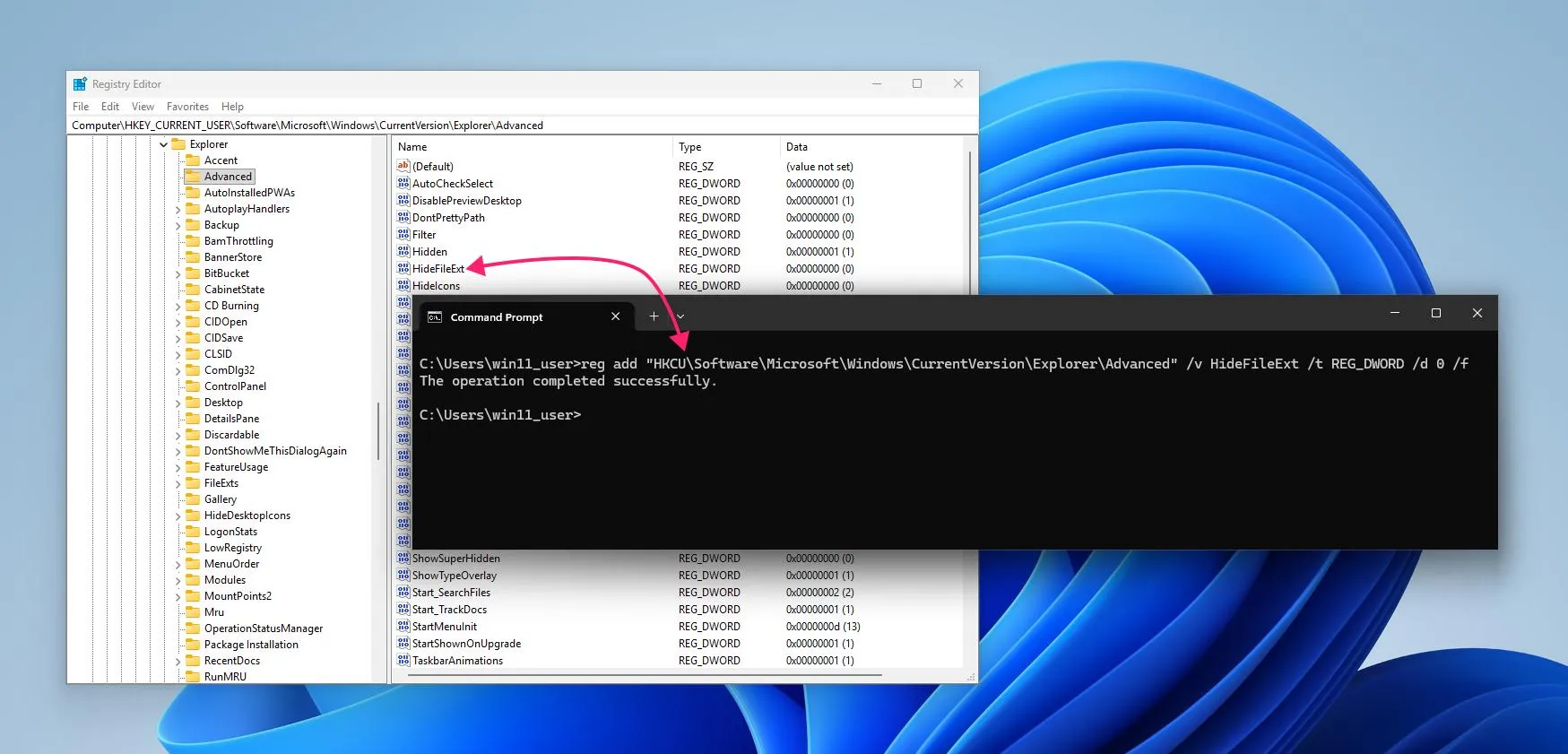Viewport: 1568px width, 754px height.
Task: Click the DisablePreviewDesktop DWORD icon
Action: 403,200
